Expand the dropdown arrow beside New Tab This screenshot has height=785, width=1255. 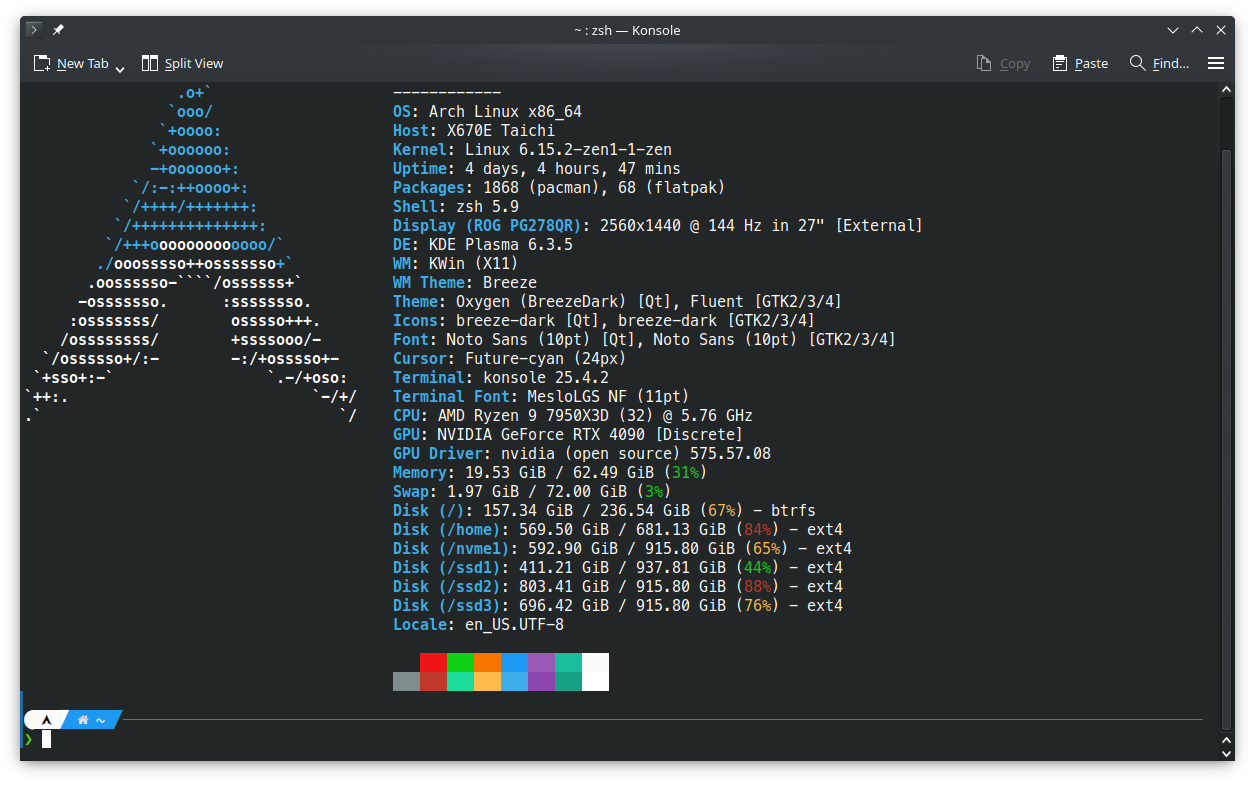120,67
